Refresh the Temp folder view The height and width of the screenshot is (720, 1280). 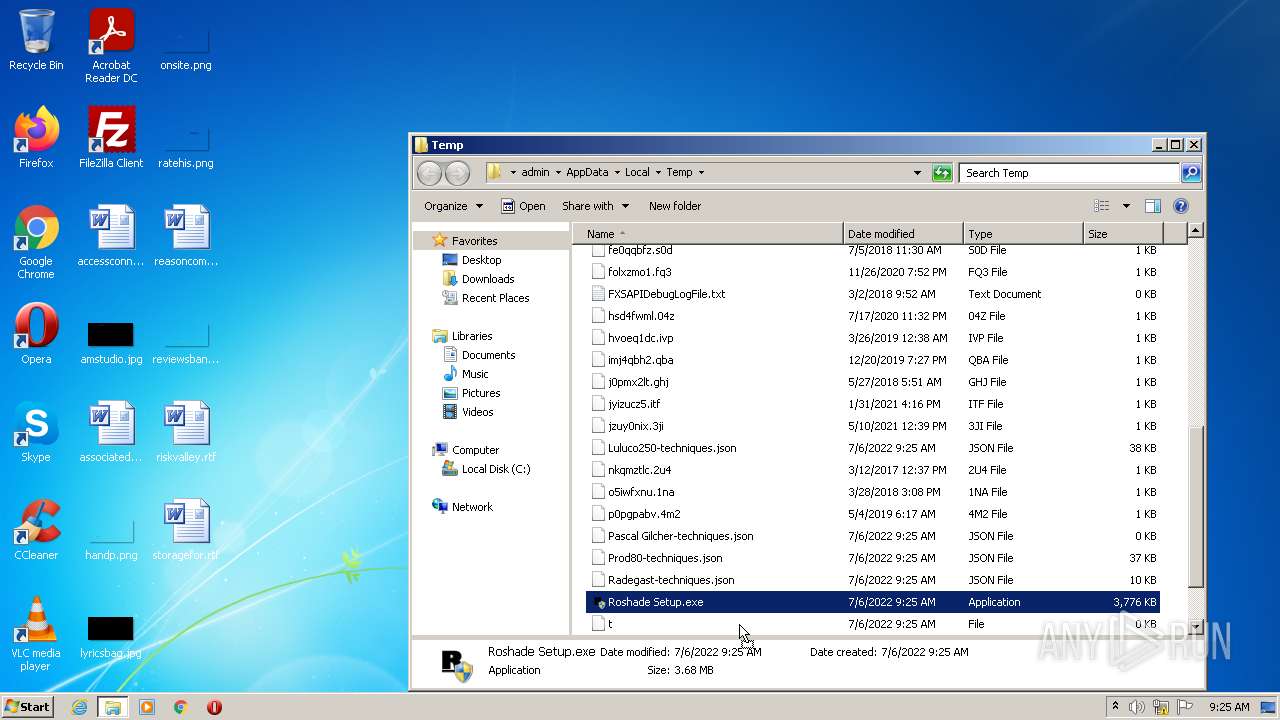[x=942, y=173]
